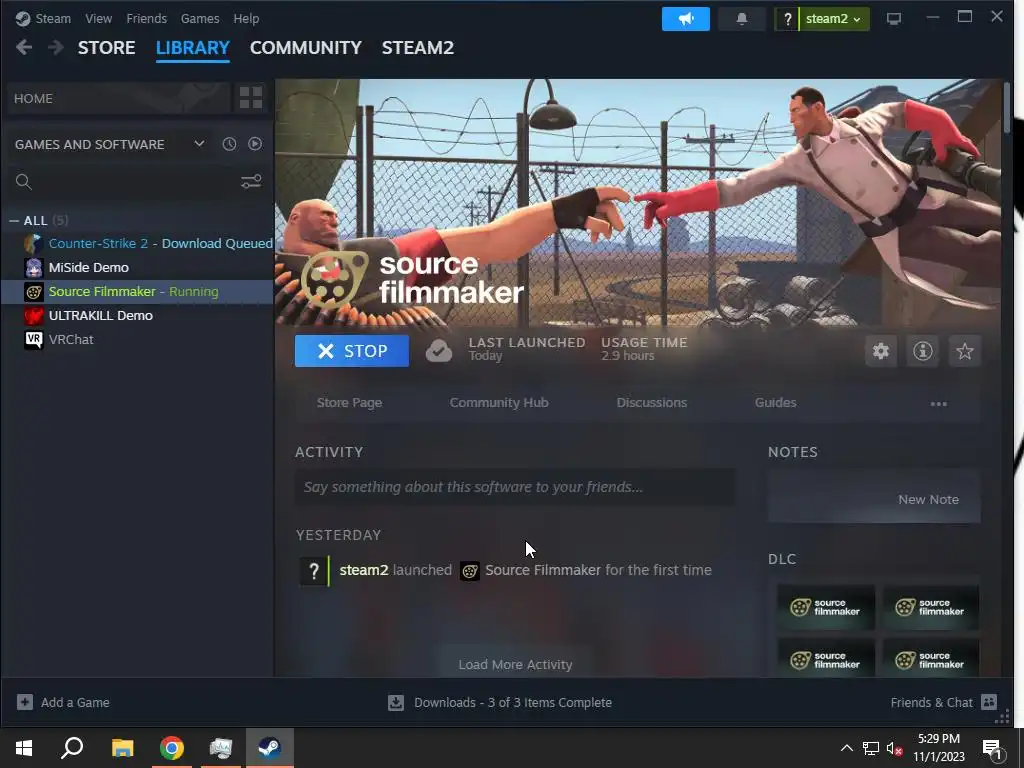The width and height of the screenshot is (1024, 768).
Task: Show hidden system tray icons chevron
Action: point(846,748)
